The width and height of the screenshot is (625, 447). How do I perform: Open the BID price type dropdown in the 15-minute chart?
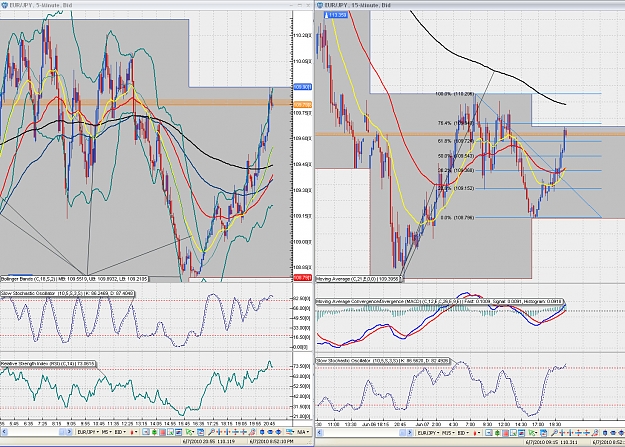coord(463,432)
